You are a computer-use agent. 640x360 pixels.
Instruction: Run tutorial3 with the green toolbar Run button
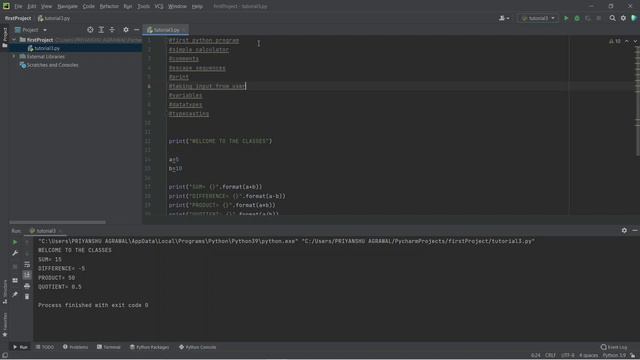click(566, 18)
